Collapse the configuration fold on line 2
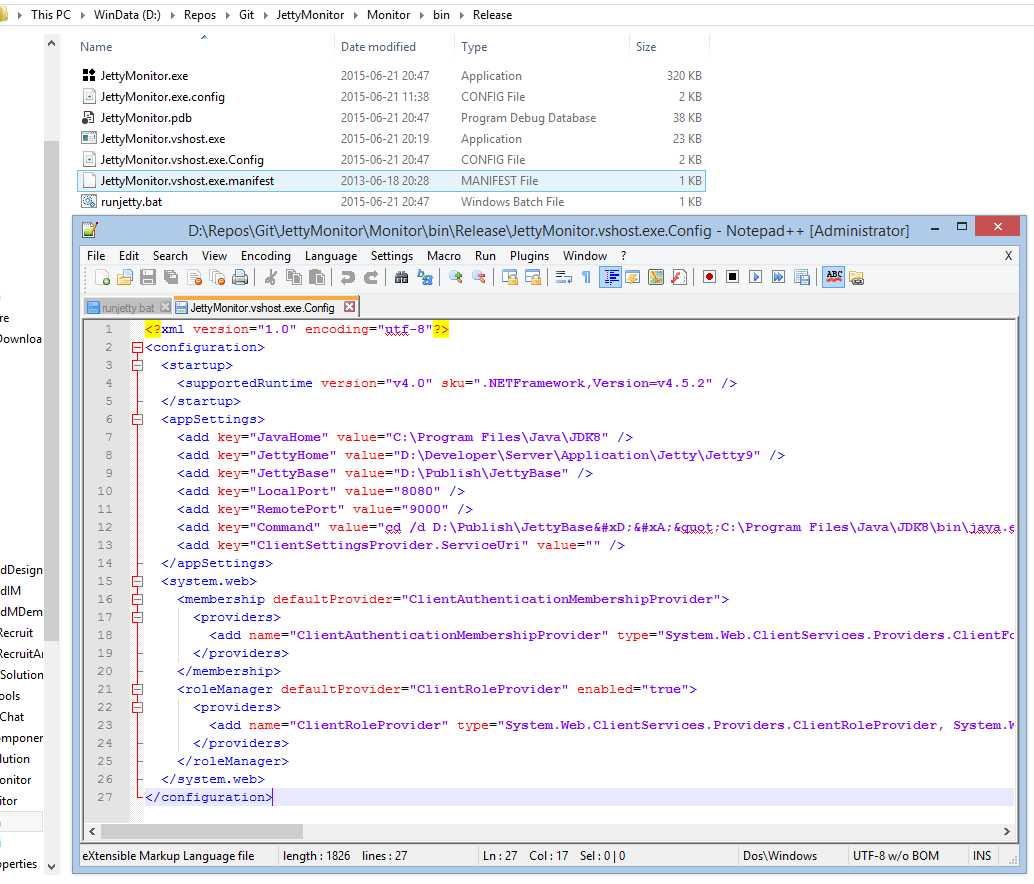The height and width of the screenshot is (884, 1034). click(x=137, y=347)
